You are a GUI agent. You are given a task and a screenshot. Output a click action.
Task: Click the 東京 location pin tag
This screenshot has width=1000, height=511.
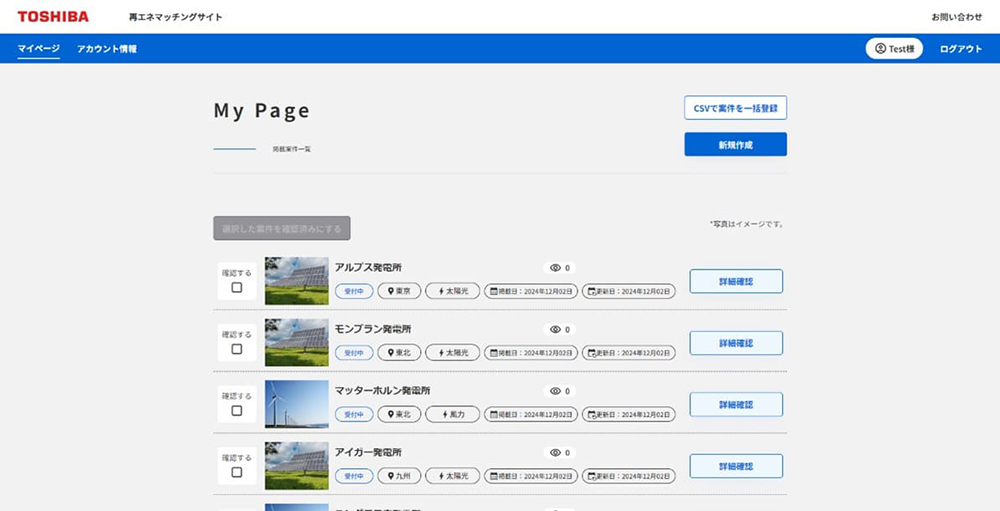(399, 291)
